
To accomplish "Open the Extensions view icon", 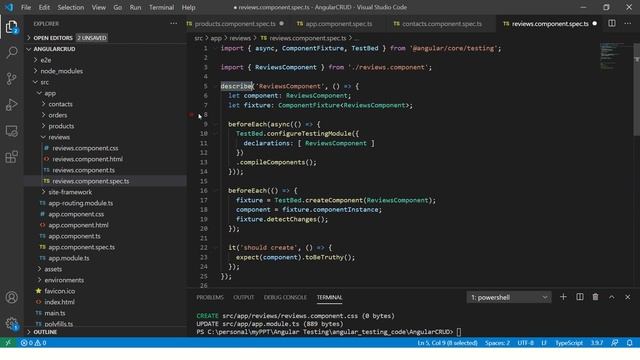I will [11, 157].
